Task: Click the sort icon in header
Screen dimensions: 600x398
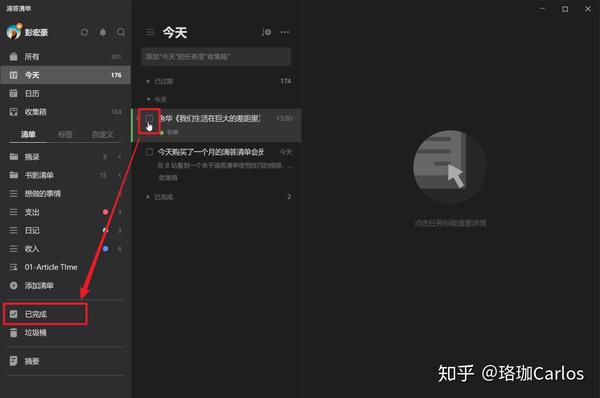Action: point(266,32)
